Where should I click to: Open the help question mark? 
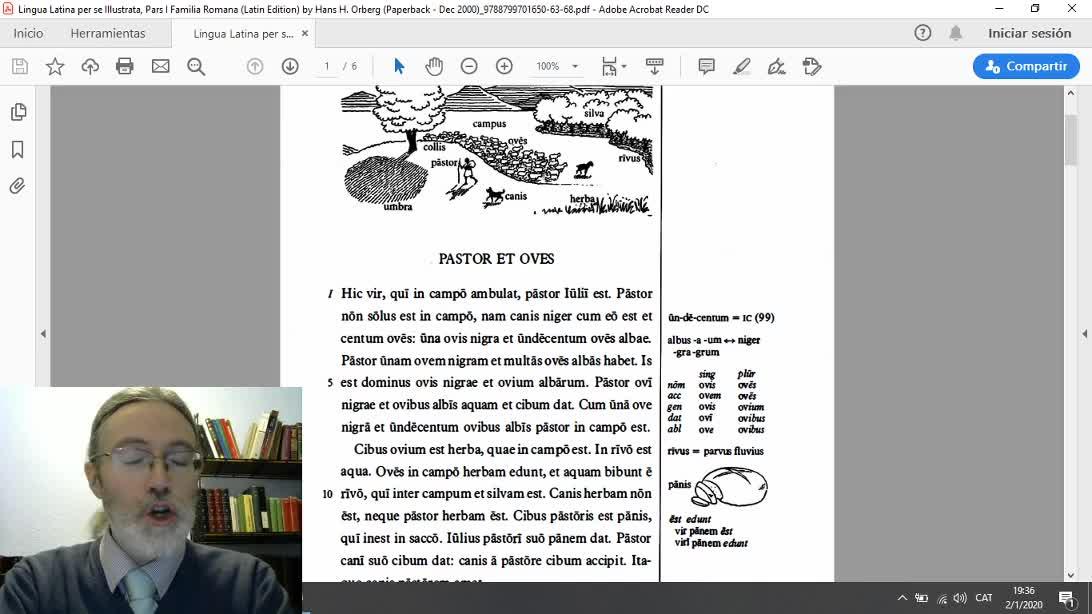[x=923, y=33]
